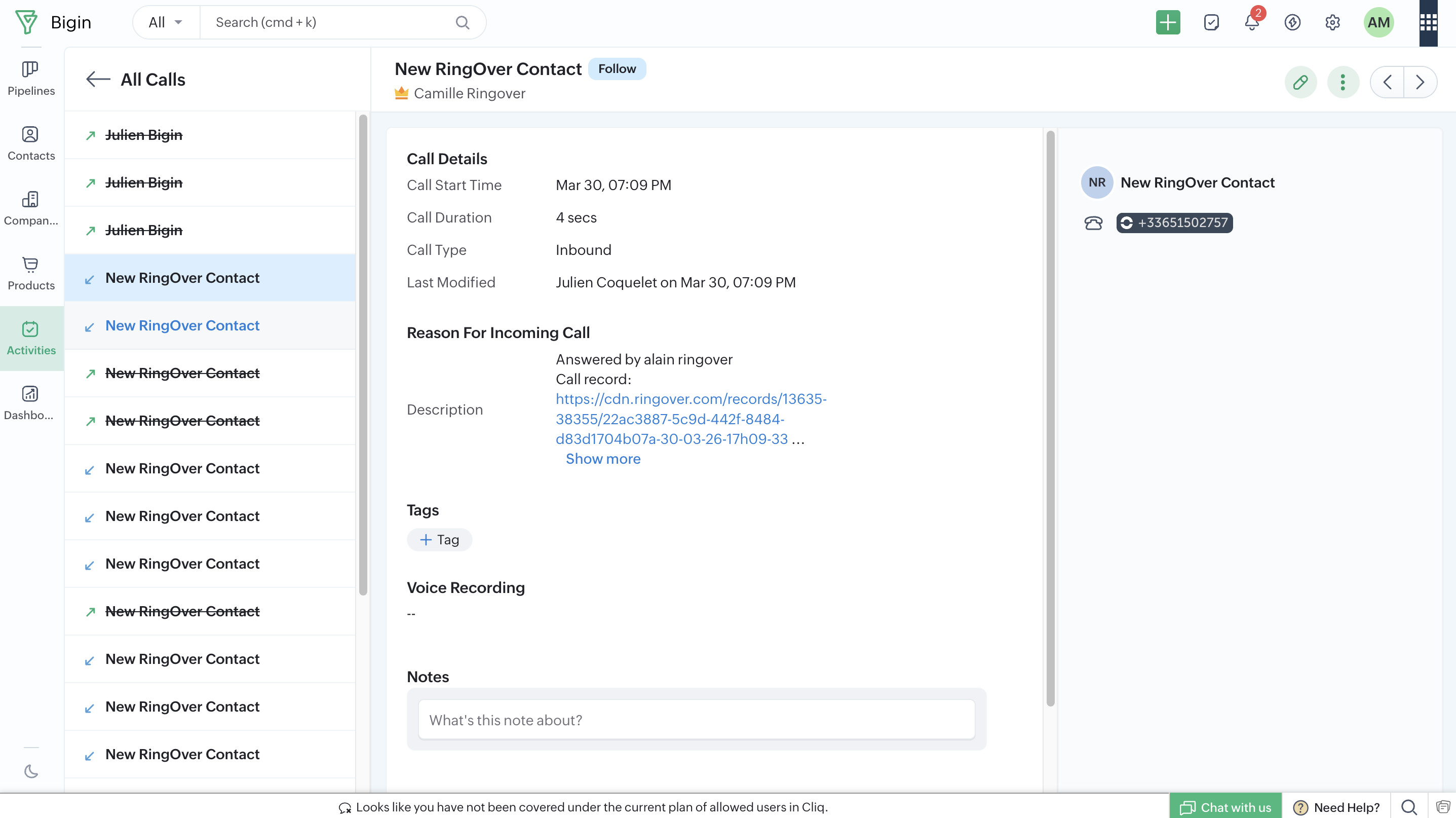Image resolution: width=1456 pixels, height=818 pixels.
Task: Open the three-dot more options menu
Action: [1343, 83]
